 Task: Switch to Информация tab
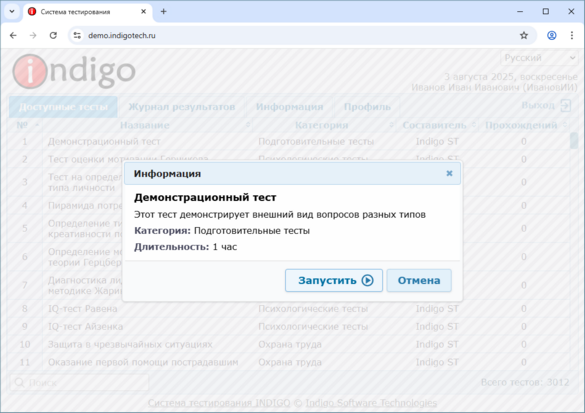(x=290, y=107)
